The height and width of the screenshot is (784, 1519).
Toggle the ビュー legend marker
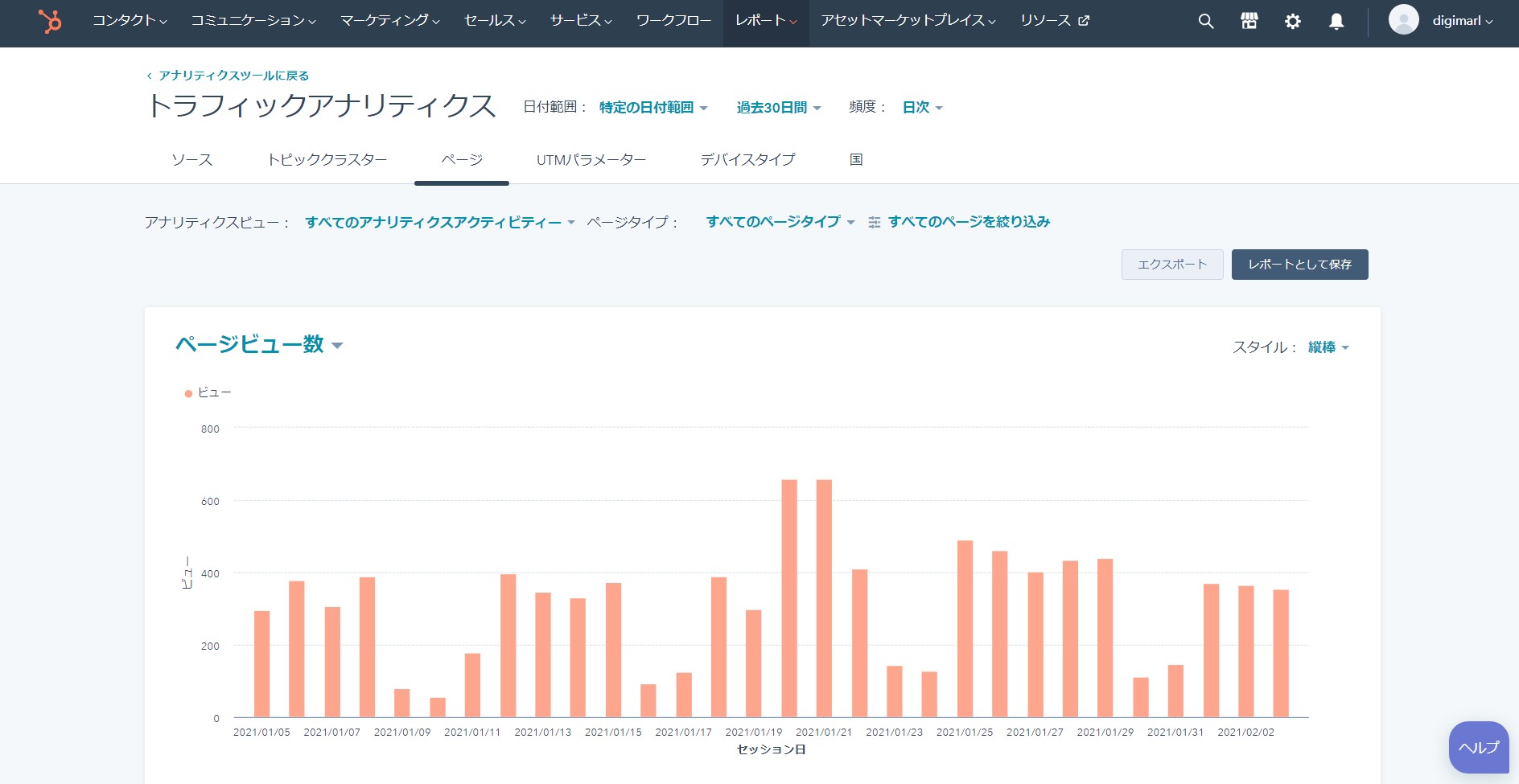188,393
